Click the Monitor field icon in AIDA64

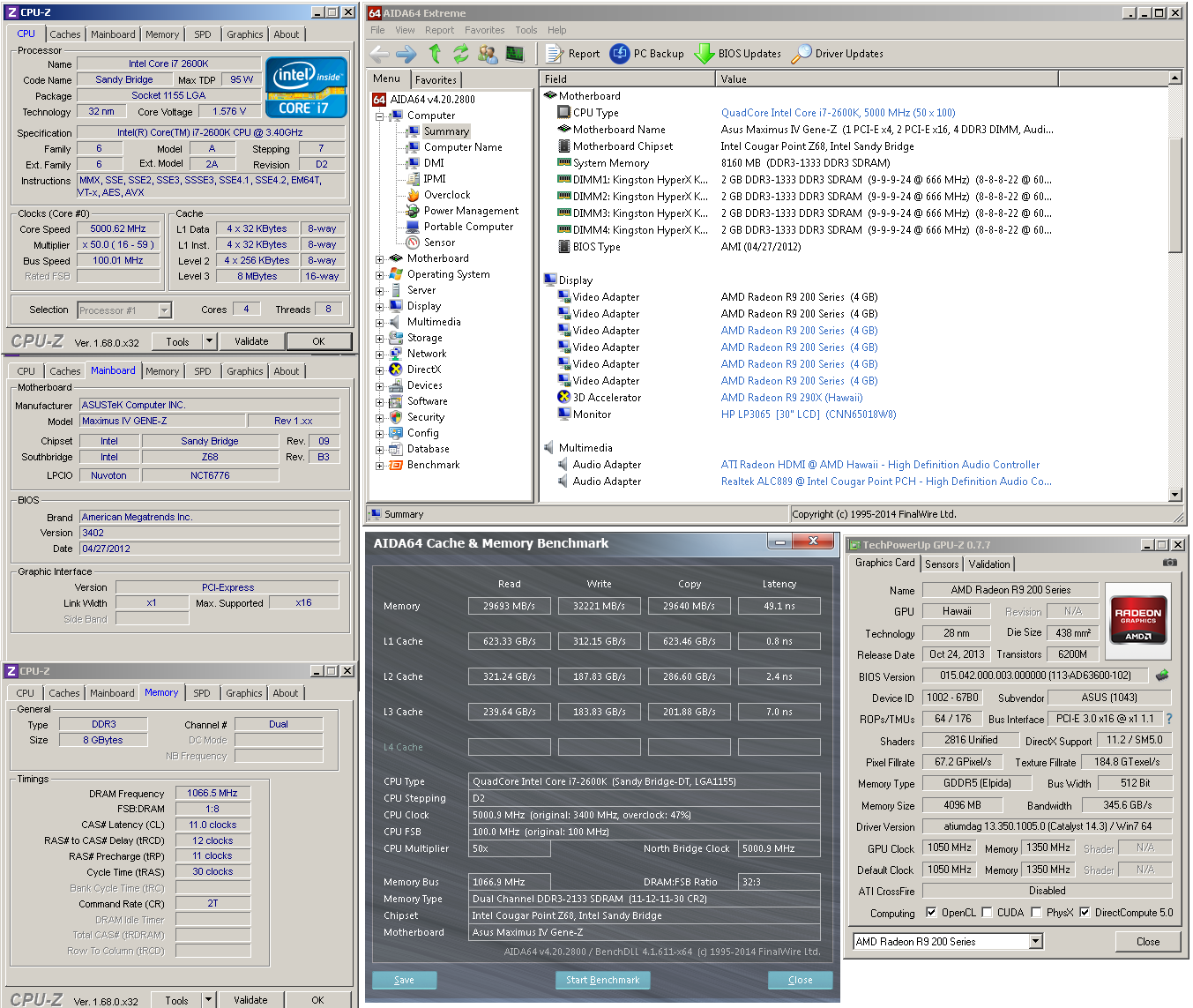tap(564, 414)
